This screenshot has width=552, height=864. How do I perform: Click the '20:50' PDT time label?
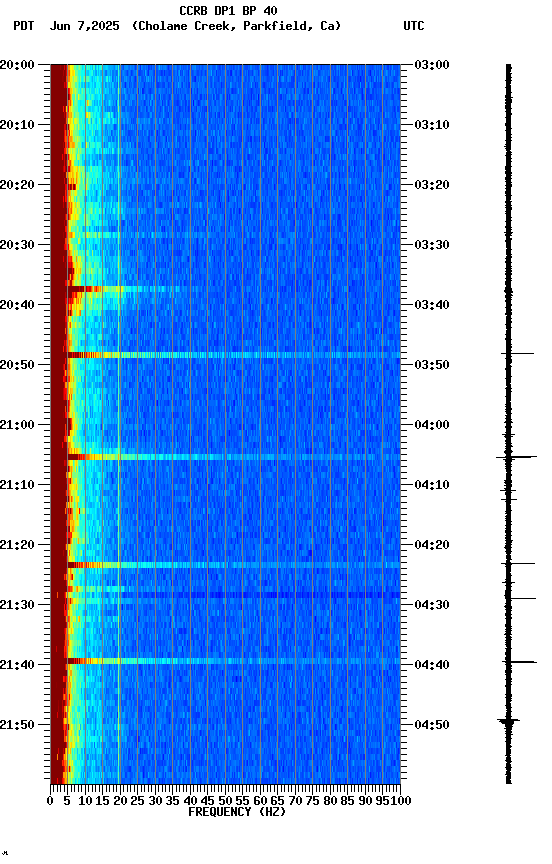click(x=17, y=365)
